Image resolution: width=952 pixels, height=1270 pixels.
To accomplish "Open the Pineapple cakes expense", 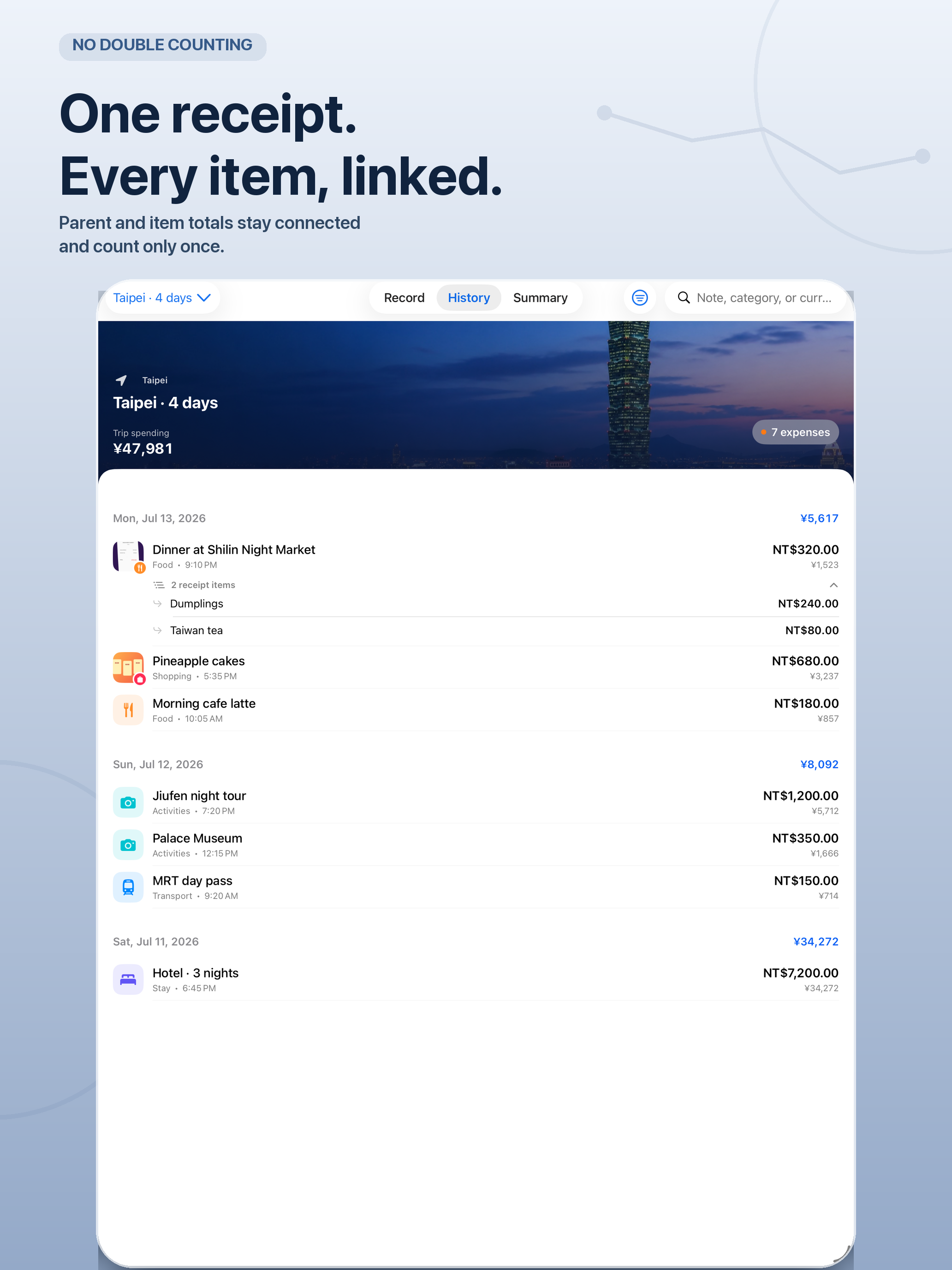I will (x=476, y=667).
